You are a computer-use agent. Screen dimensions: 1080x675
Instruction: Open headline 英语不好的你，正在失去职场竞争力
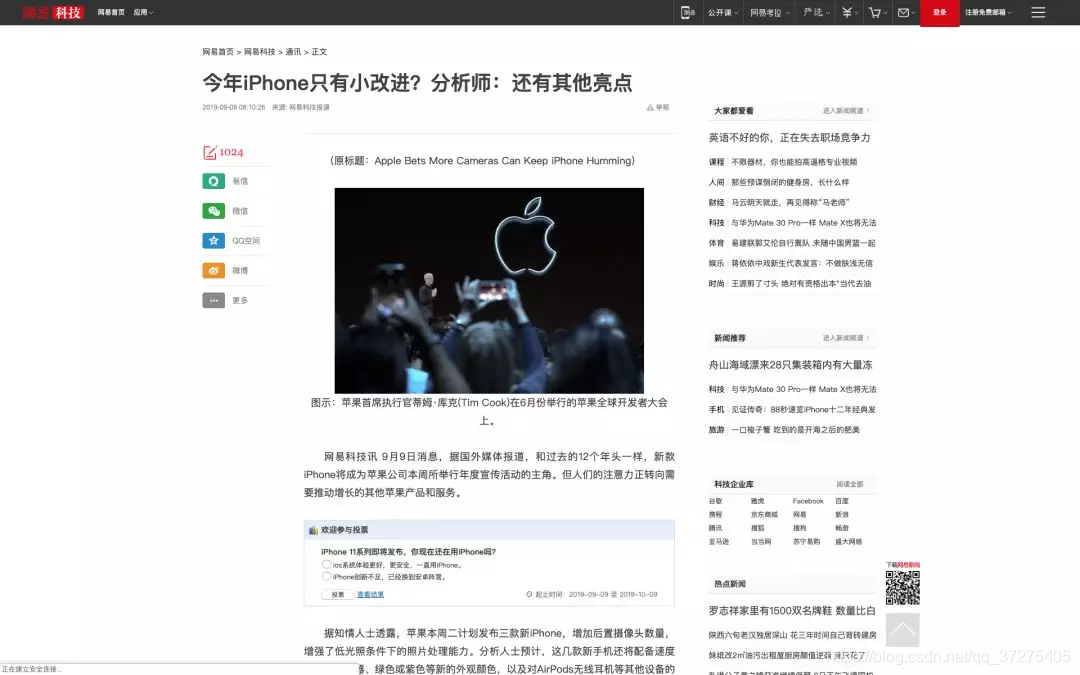coord(789,138)
